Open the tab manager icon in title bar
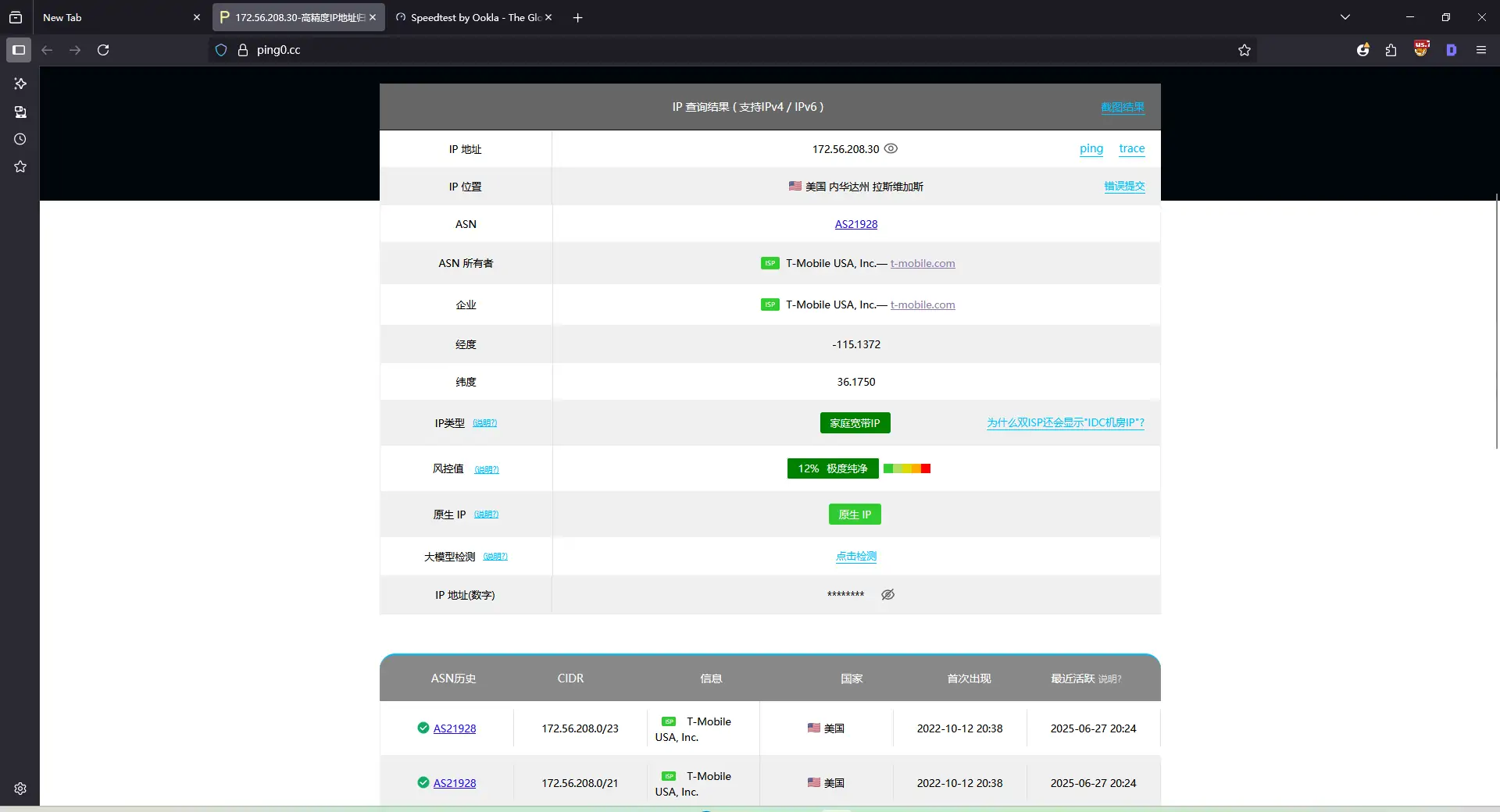This screenshot has height=812, width=1500. coord(16,17)
